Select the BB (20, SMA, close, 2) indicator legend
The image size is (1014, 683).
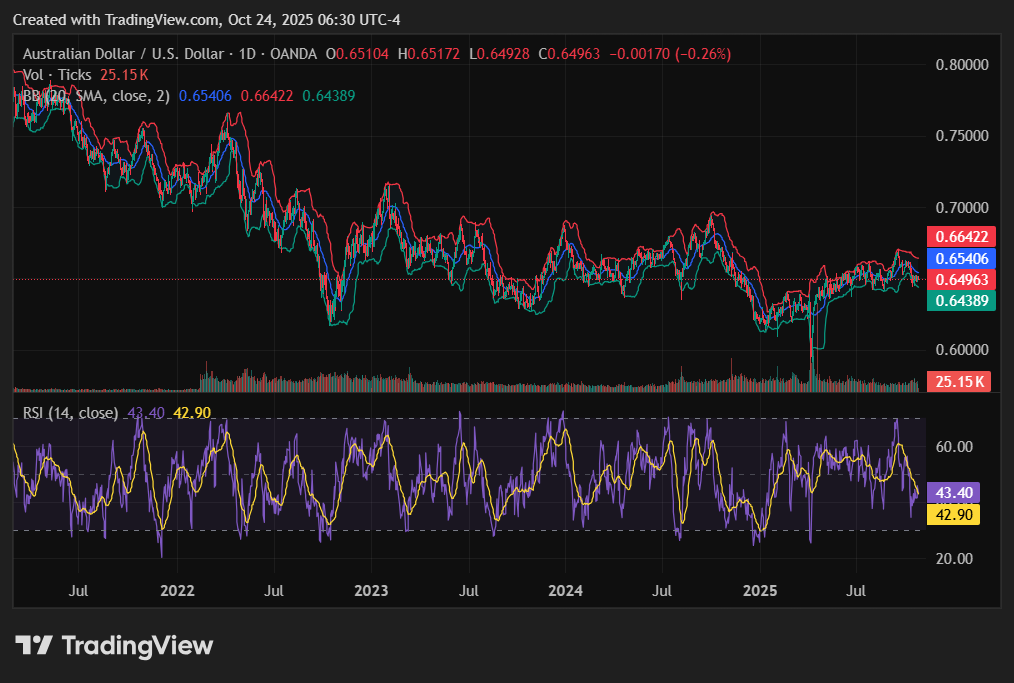pyautogui.click(x=96, y=96)
